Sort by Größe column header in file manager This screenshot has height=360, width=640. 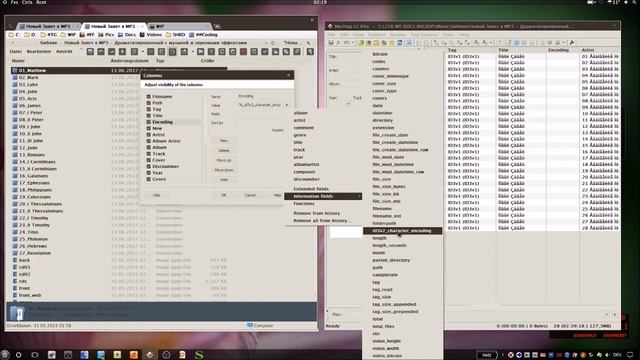coord(207,61)
